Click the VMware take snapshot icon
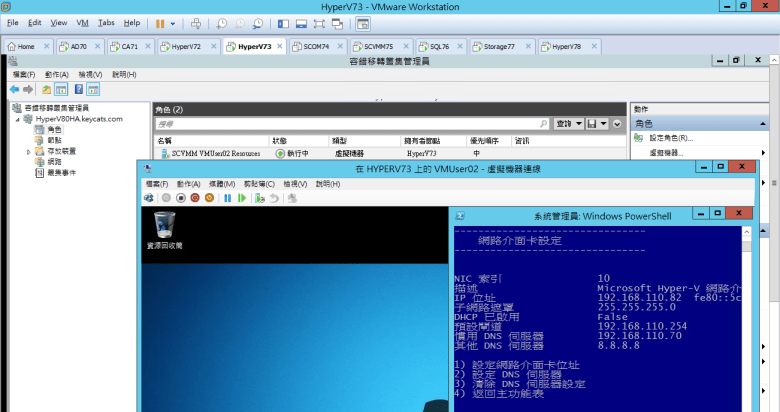 point(222,22)
